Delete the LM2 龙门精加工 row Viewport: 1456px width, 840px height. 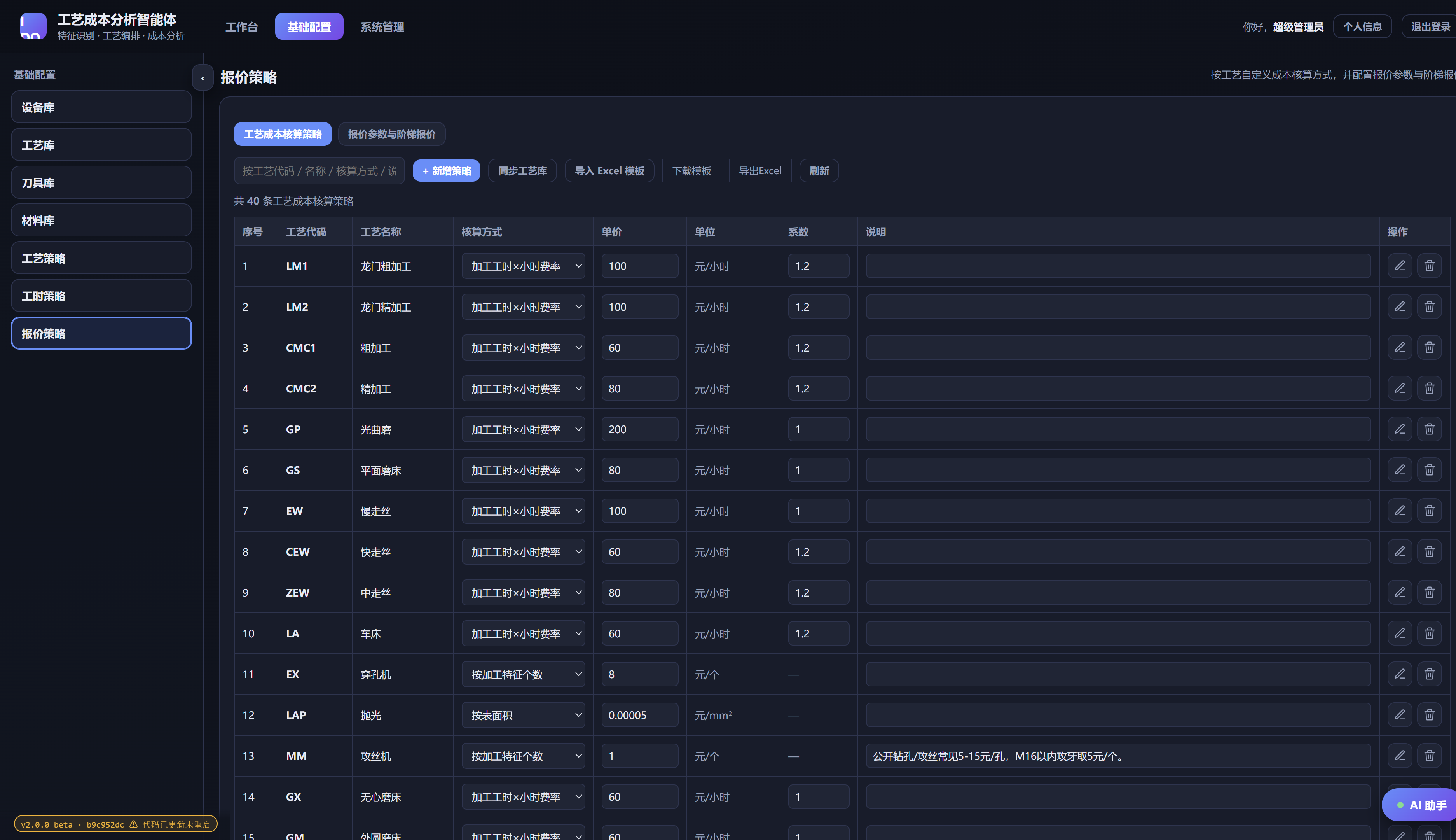pos(1429,307)
